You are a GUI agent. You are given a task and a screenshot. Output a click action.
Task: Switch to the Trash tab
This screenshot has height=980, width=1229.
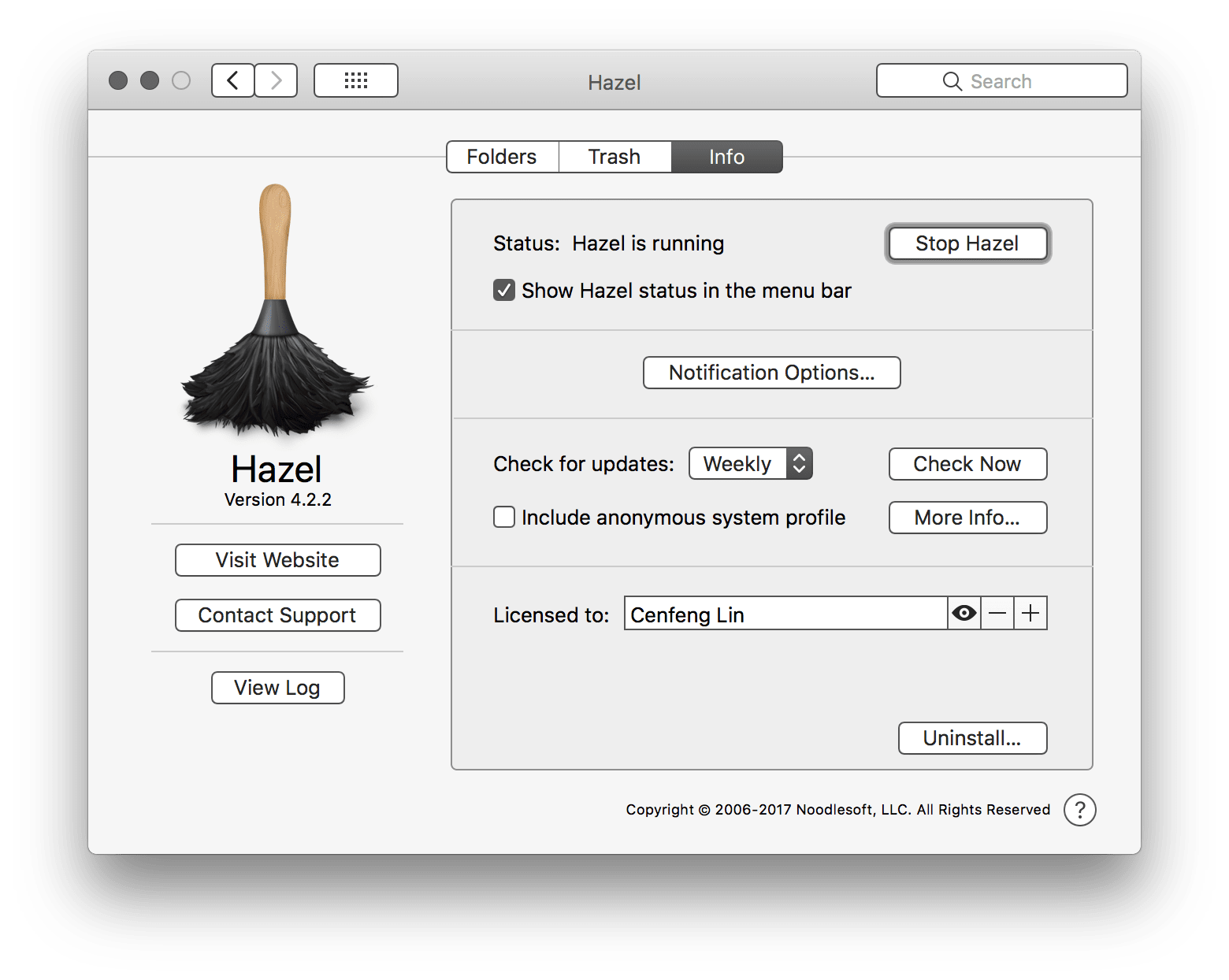click(614, 157)
